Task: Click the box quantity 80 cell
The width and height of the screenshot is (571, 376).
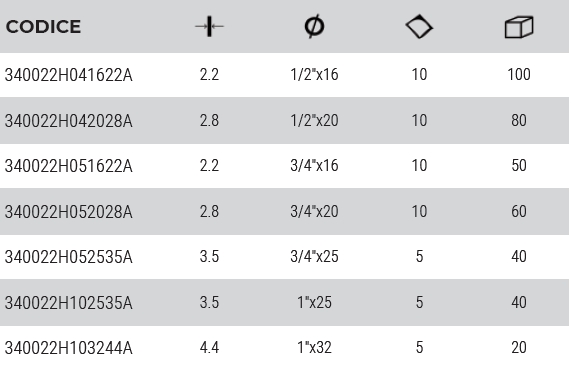Action: click(519, 120)
